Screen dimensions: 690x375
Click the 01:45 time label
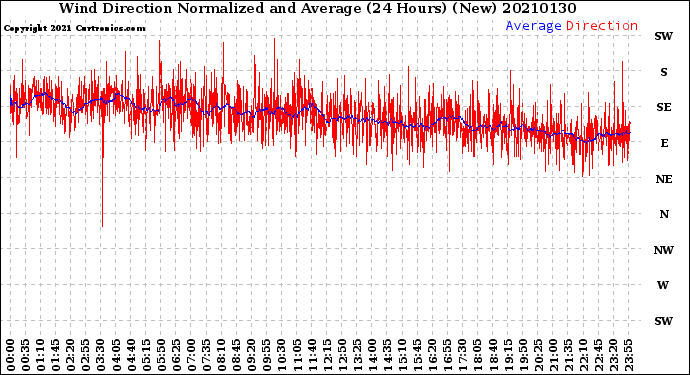pos(56,355)
